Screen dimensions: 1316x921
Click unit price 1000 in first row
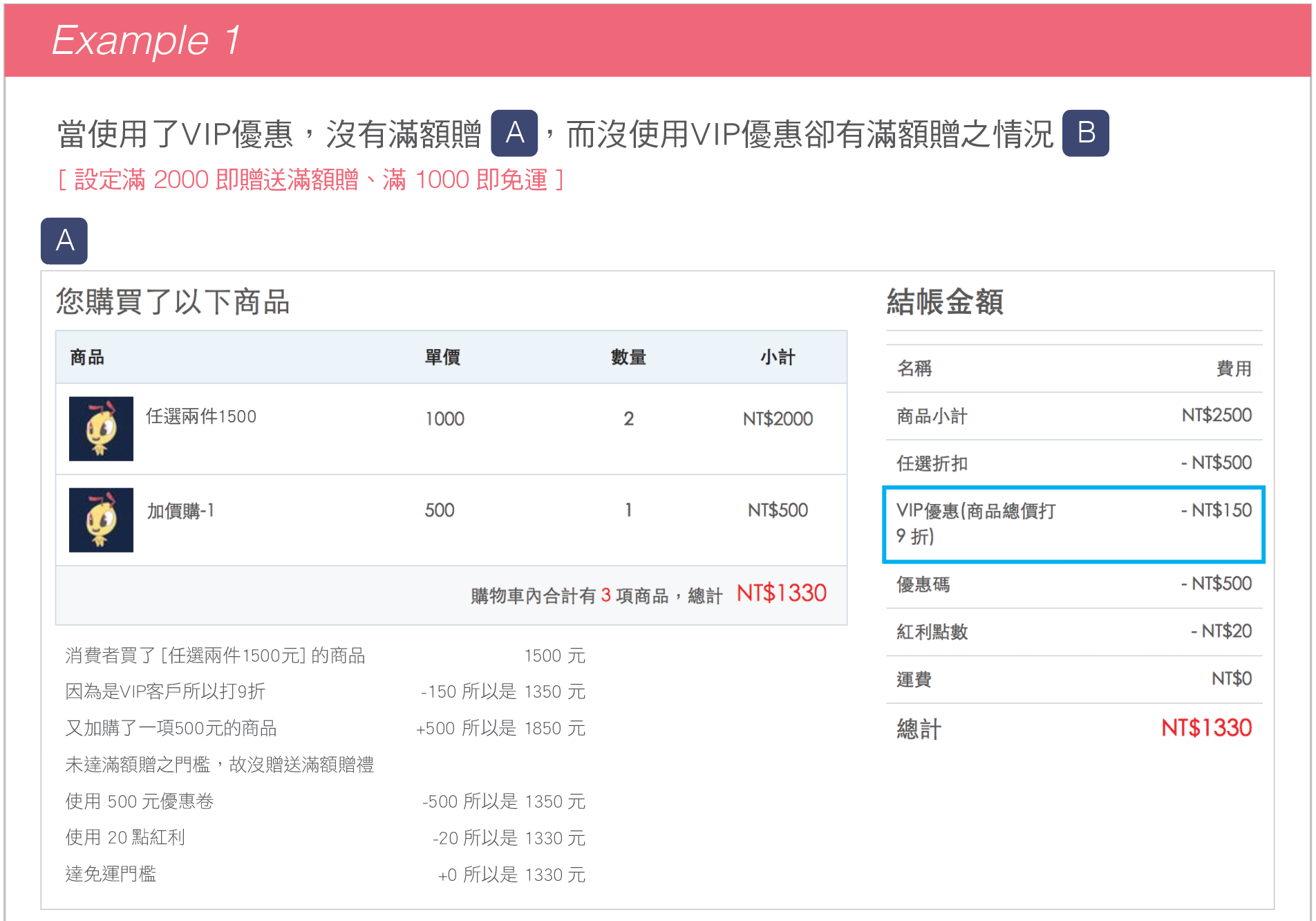pos(444,418)
